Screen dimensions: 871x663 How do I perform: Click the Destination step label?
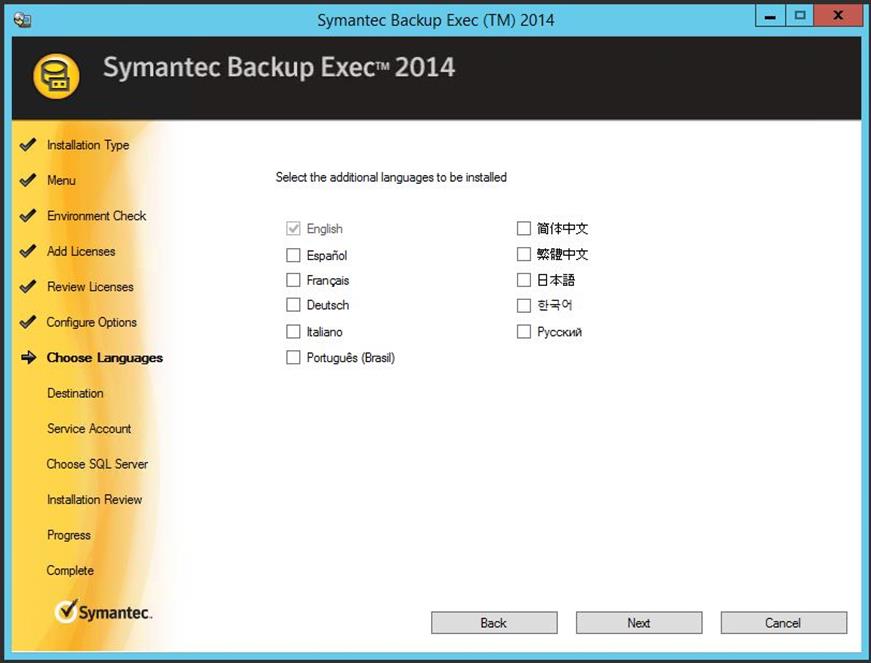(75, 393)
